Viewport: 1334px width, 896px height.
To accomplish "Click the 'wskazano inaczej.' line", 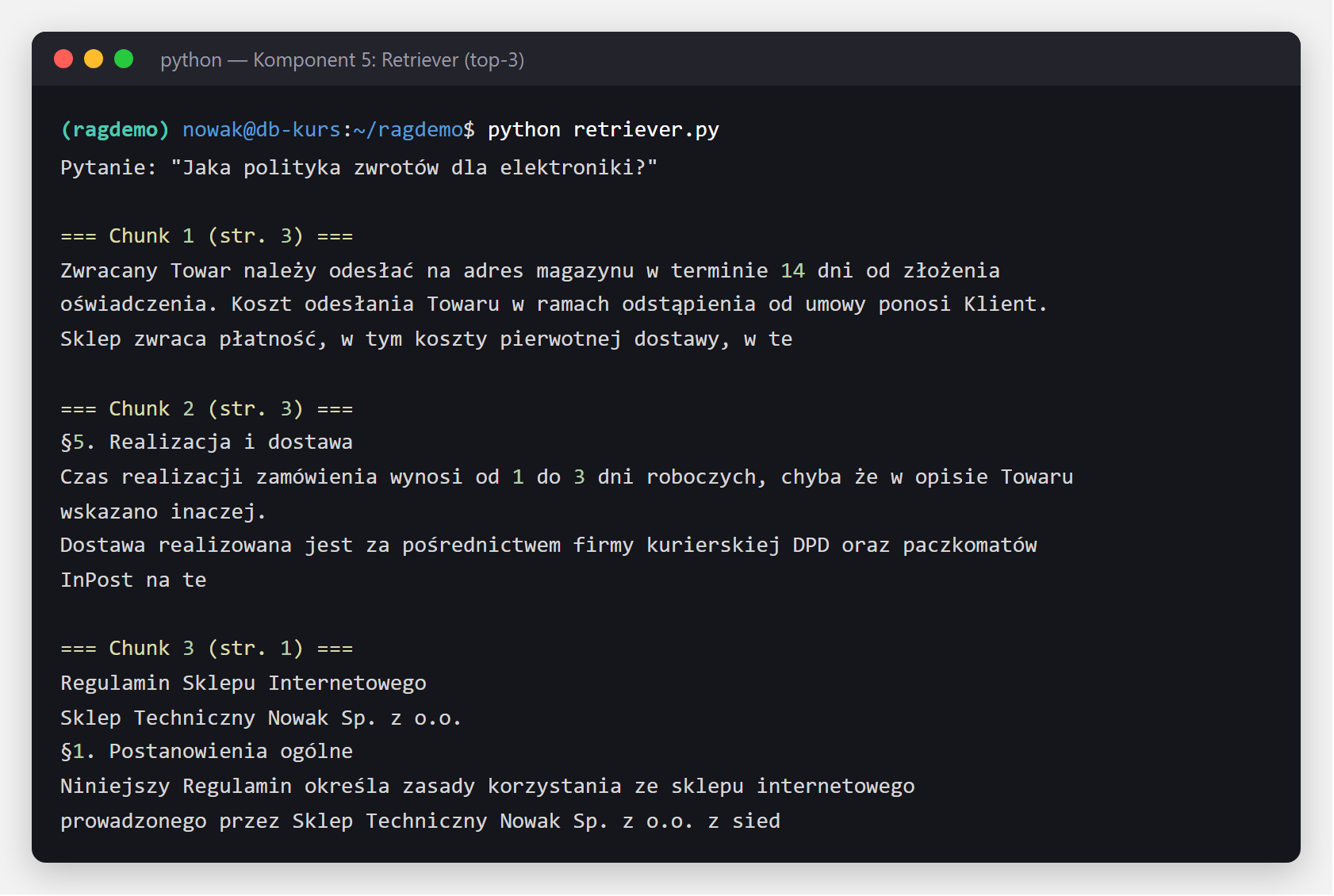I will coord(163,511).
